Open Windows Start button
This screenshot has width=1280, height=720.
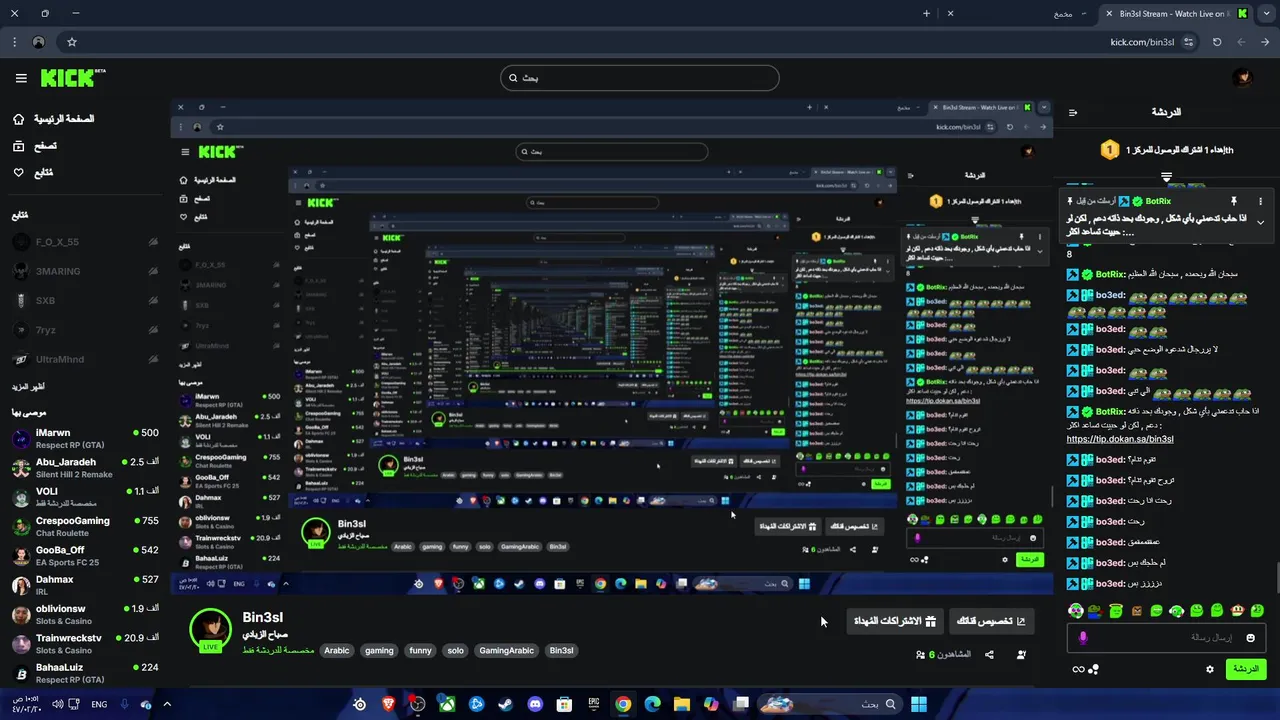click(919, 704)
